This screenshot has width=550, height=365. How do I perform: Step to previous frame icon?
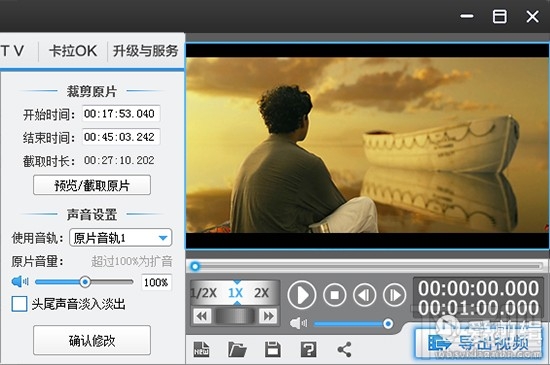(364, 295)
